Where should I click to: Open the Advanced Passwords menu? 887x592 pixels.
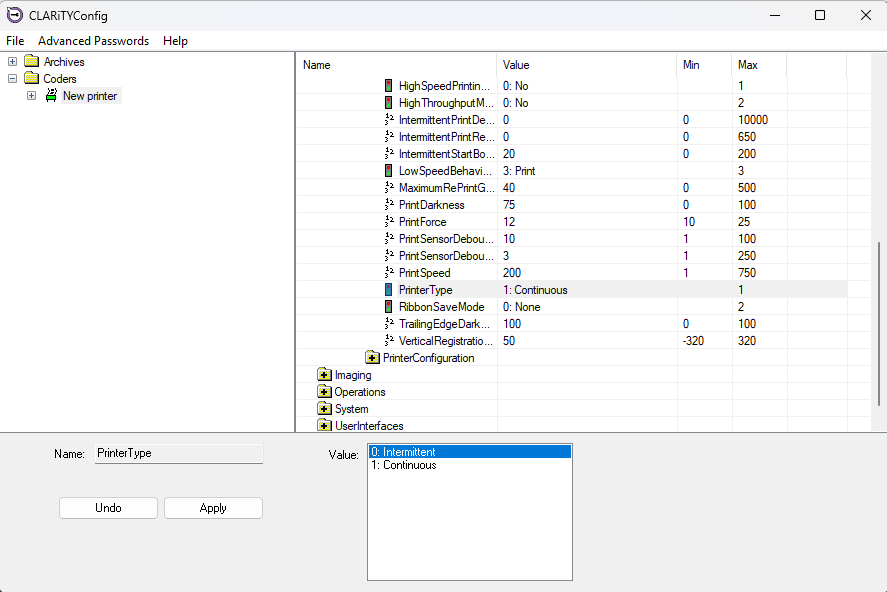click(93, 41)
